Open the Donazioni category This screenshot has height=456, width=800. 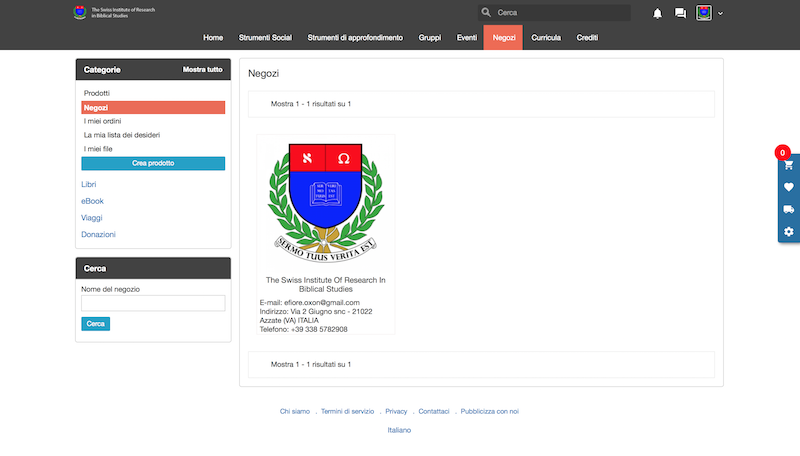(98, 235)
